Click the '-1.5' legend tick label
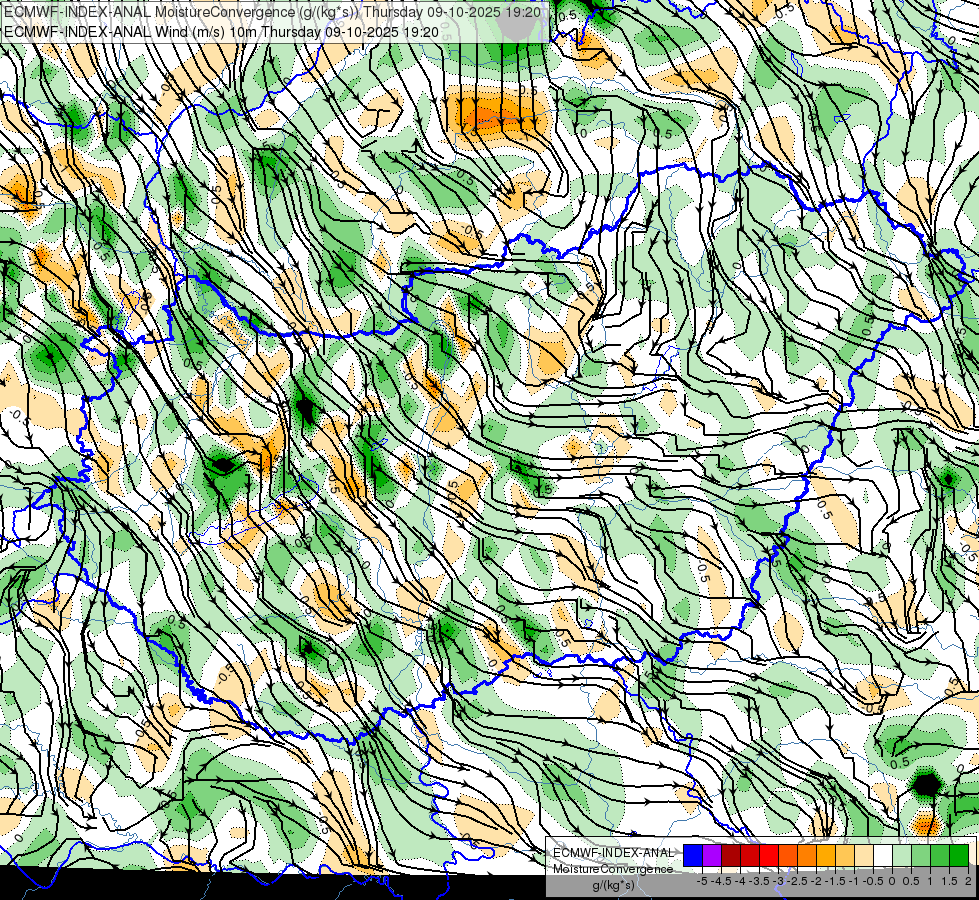 pos(835,881)
